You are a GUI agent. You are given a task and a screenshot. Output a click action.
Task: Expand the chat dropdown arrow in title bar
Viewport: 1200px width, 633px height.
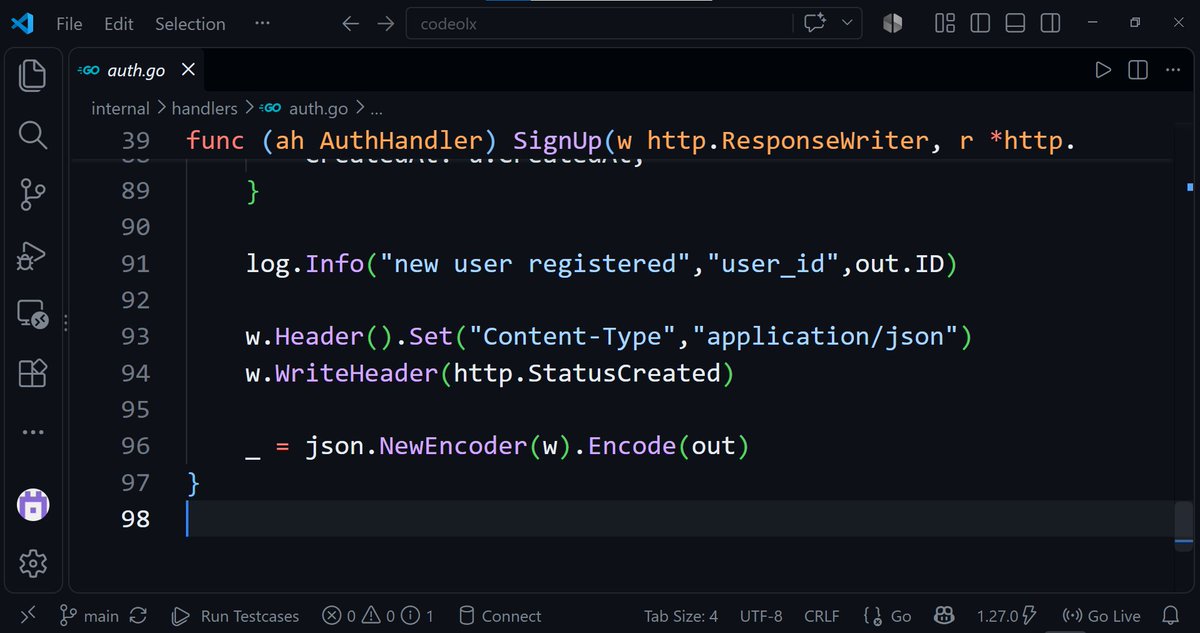pos(848,23)
